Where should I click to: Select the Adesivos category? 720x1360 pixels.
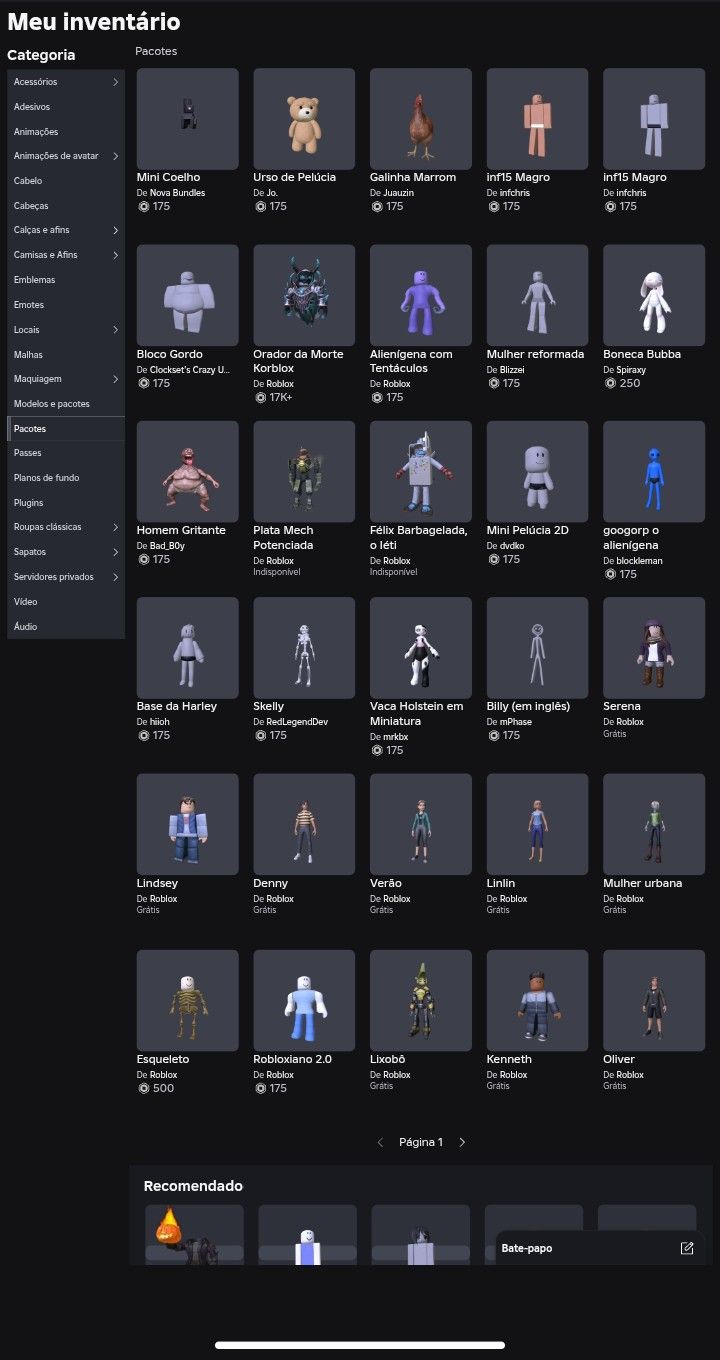pyautogui.click(x=66, y=107)
